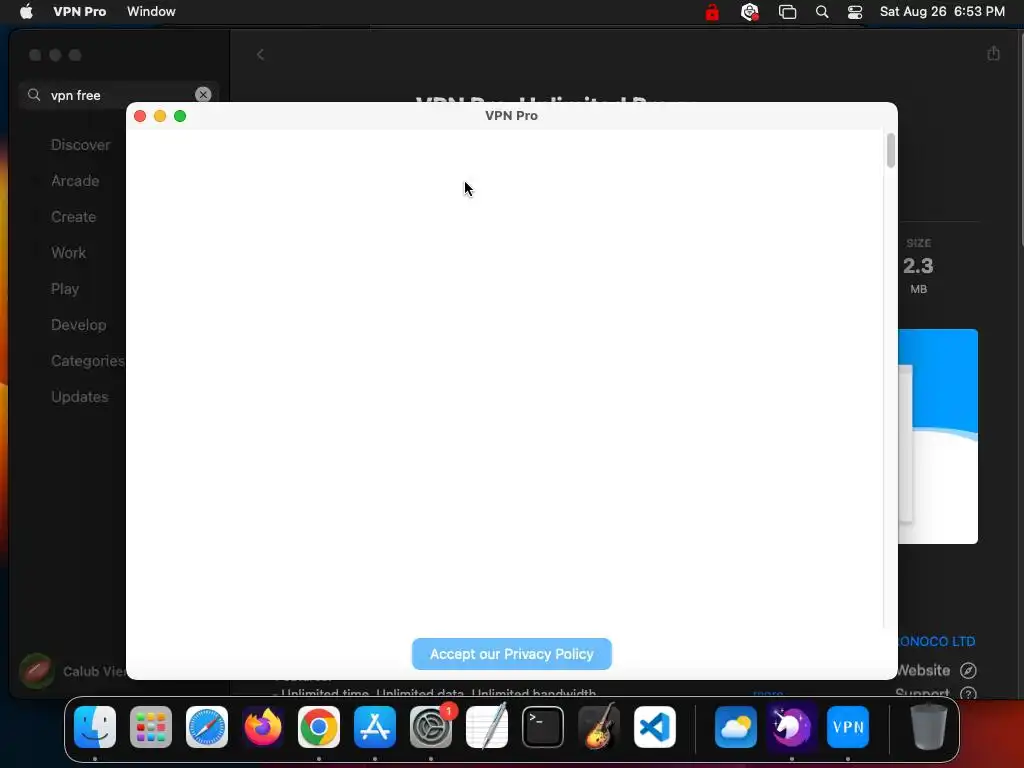Screen dimensions: 1024x768
Task: Select Develop in the App Store sidebar
Action: (x=78, y=325)
